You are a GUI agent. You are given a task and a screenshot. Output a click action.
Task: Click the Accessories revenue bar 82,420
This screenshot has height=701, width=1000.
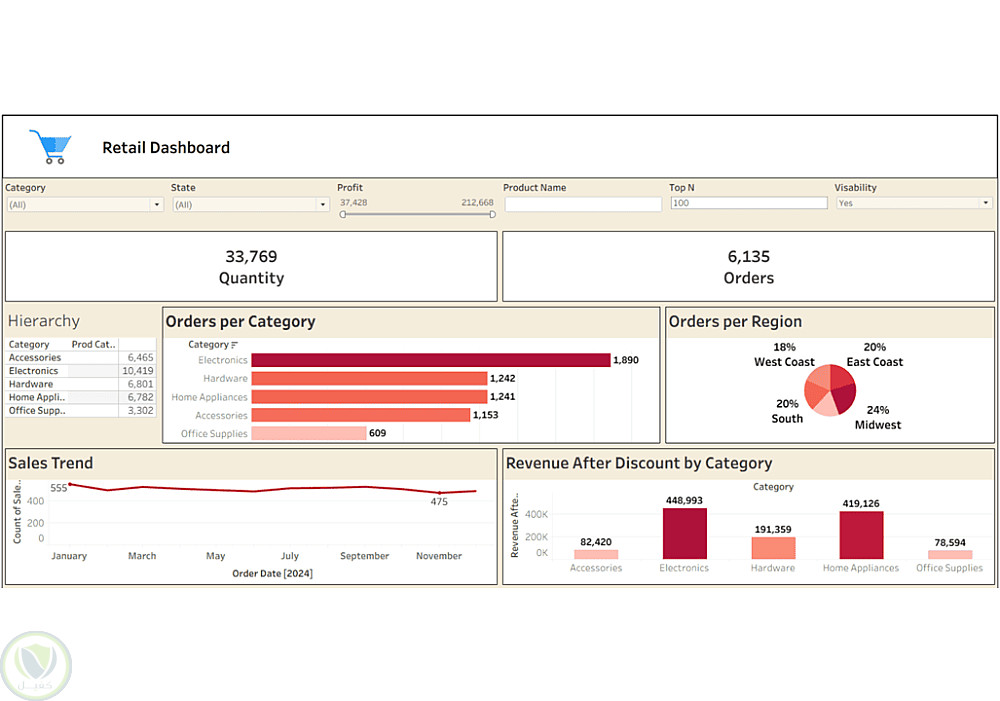pyautogui.click(x=596, y=554)
